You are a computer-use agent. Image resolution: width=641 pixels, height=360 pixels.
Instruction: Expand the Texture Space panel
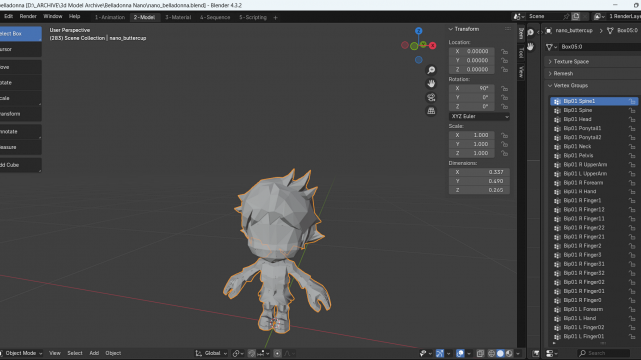coord(550,62)
